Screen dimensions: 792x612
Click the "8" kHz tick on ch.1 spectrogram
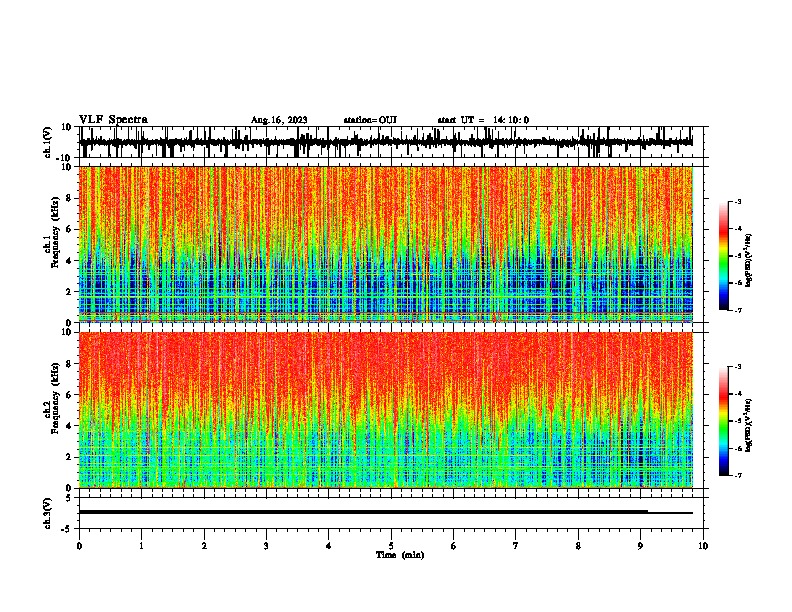pos(70,198)
